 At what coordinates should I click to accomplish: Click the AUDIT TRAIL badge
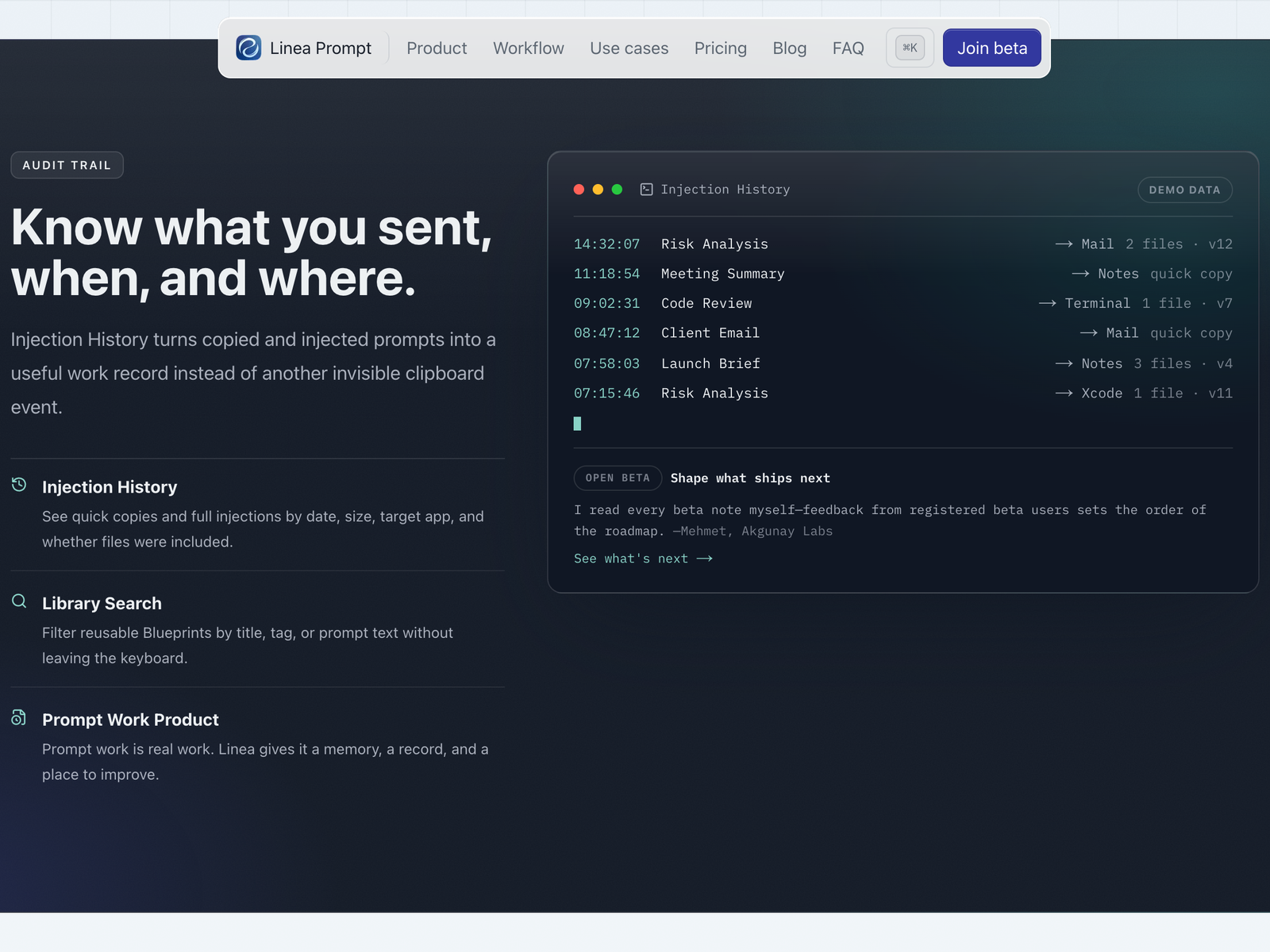pyautogui.click(x=67, y=165)
